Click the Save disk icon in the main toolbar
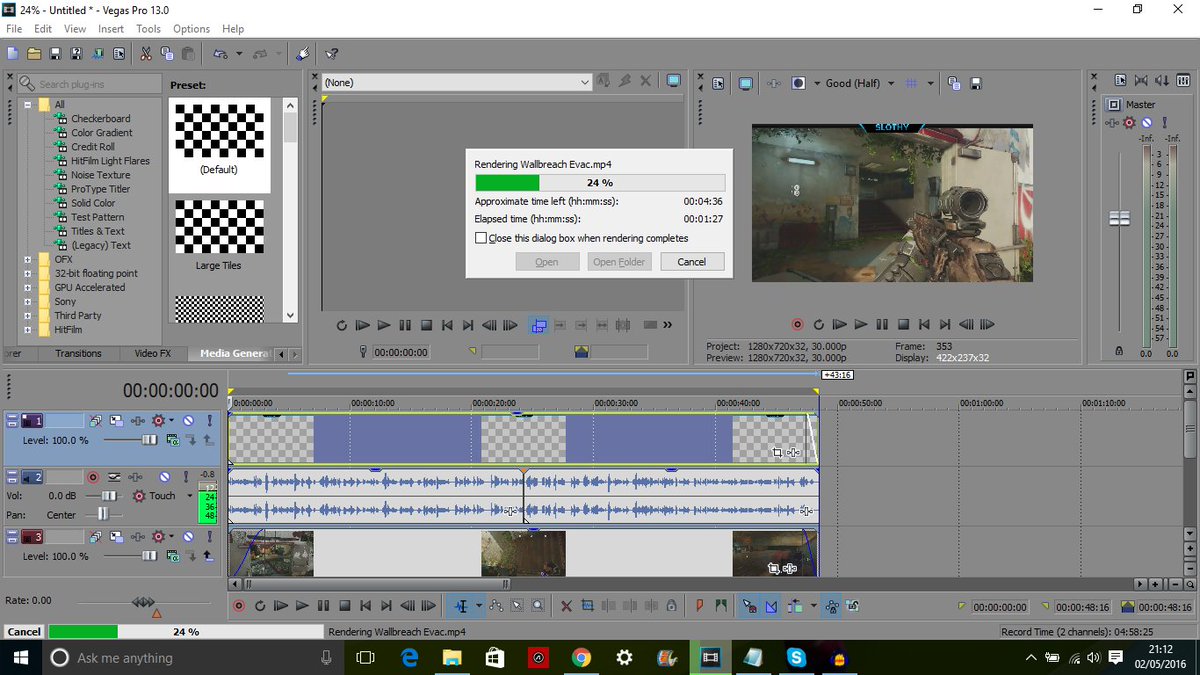This screenshot has width=1200, height=675. click(x=55, y=54)
